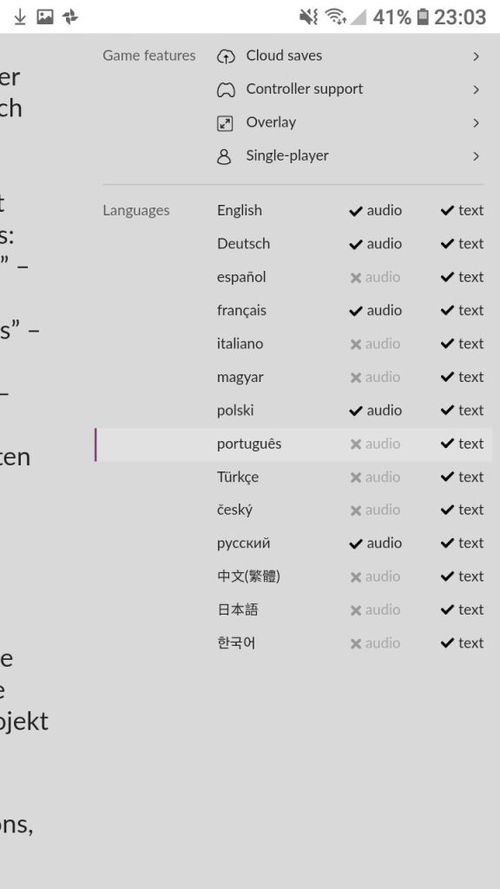500x889 pixels.
Task: Click the Game features section label
Action: tap(149, 56)
